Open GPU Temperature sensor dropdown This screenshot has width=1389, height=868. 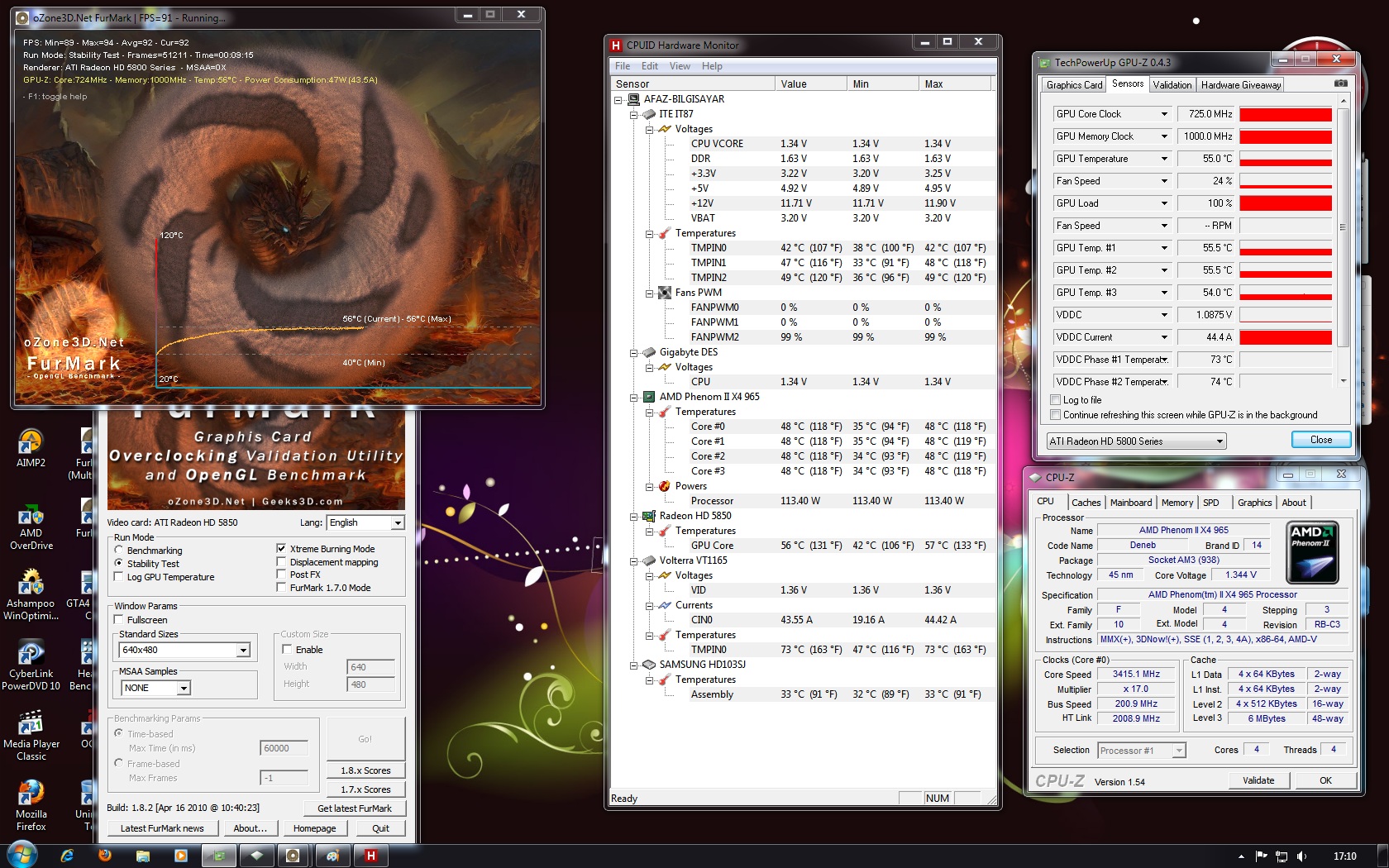pos(1112,159)
